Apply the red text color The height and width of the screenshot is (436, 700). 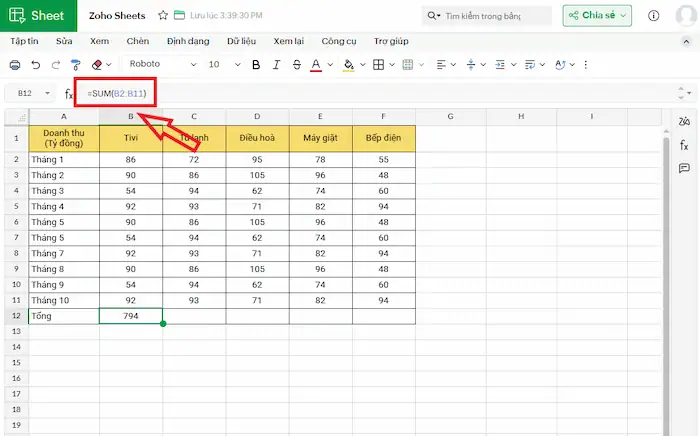[316, 65]
